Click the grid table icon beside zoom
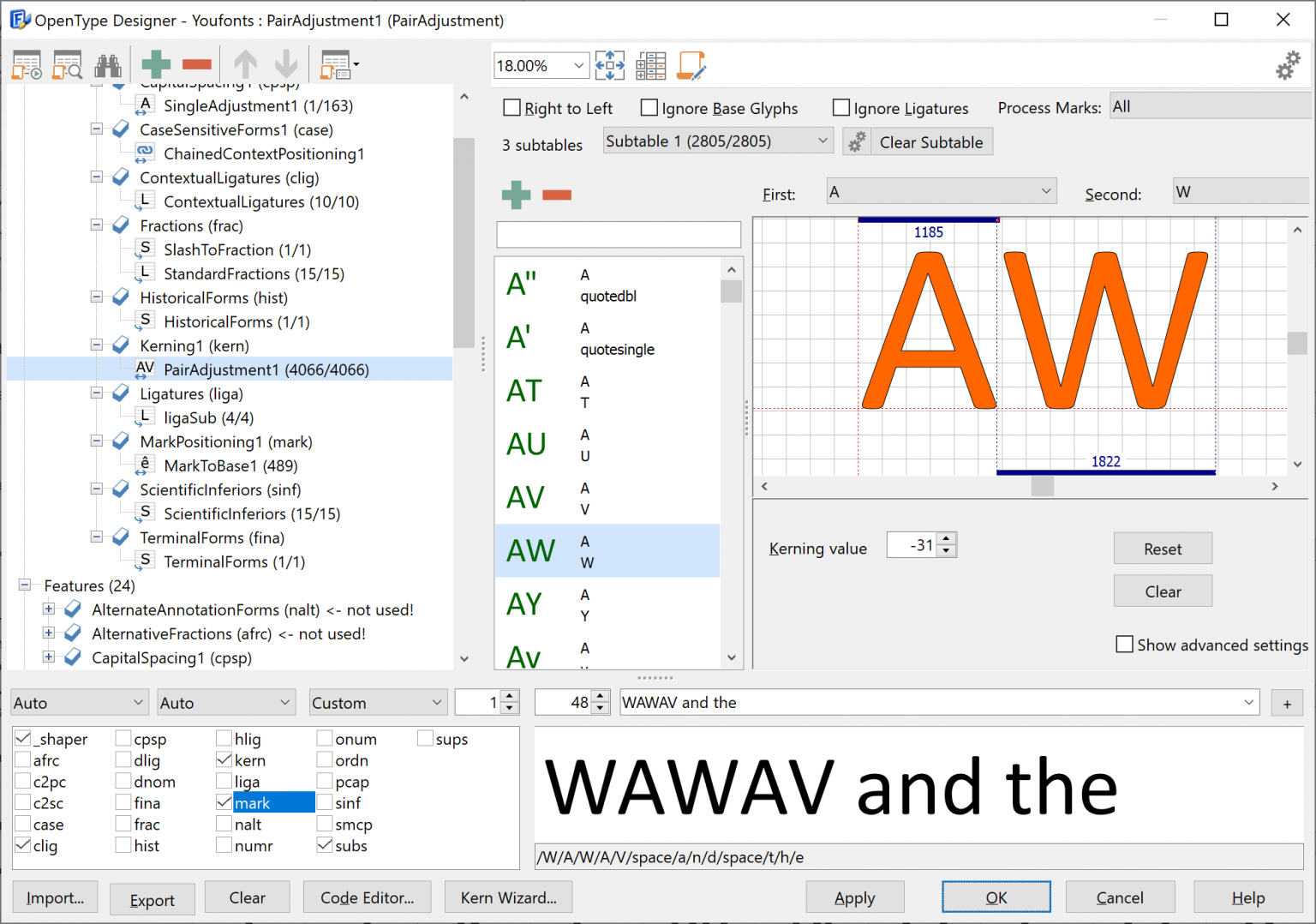 tap(651, 65)
